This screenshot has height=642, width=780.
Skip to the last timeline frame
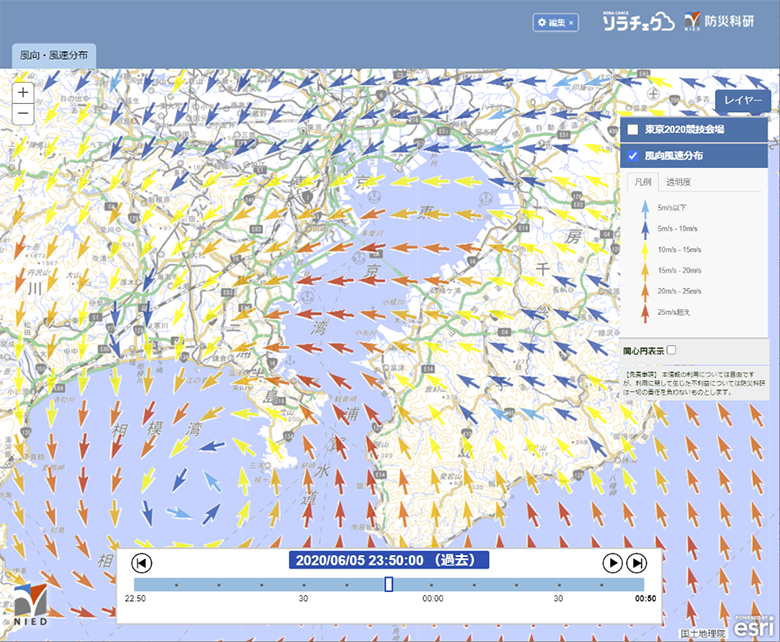pos(636,562)
